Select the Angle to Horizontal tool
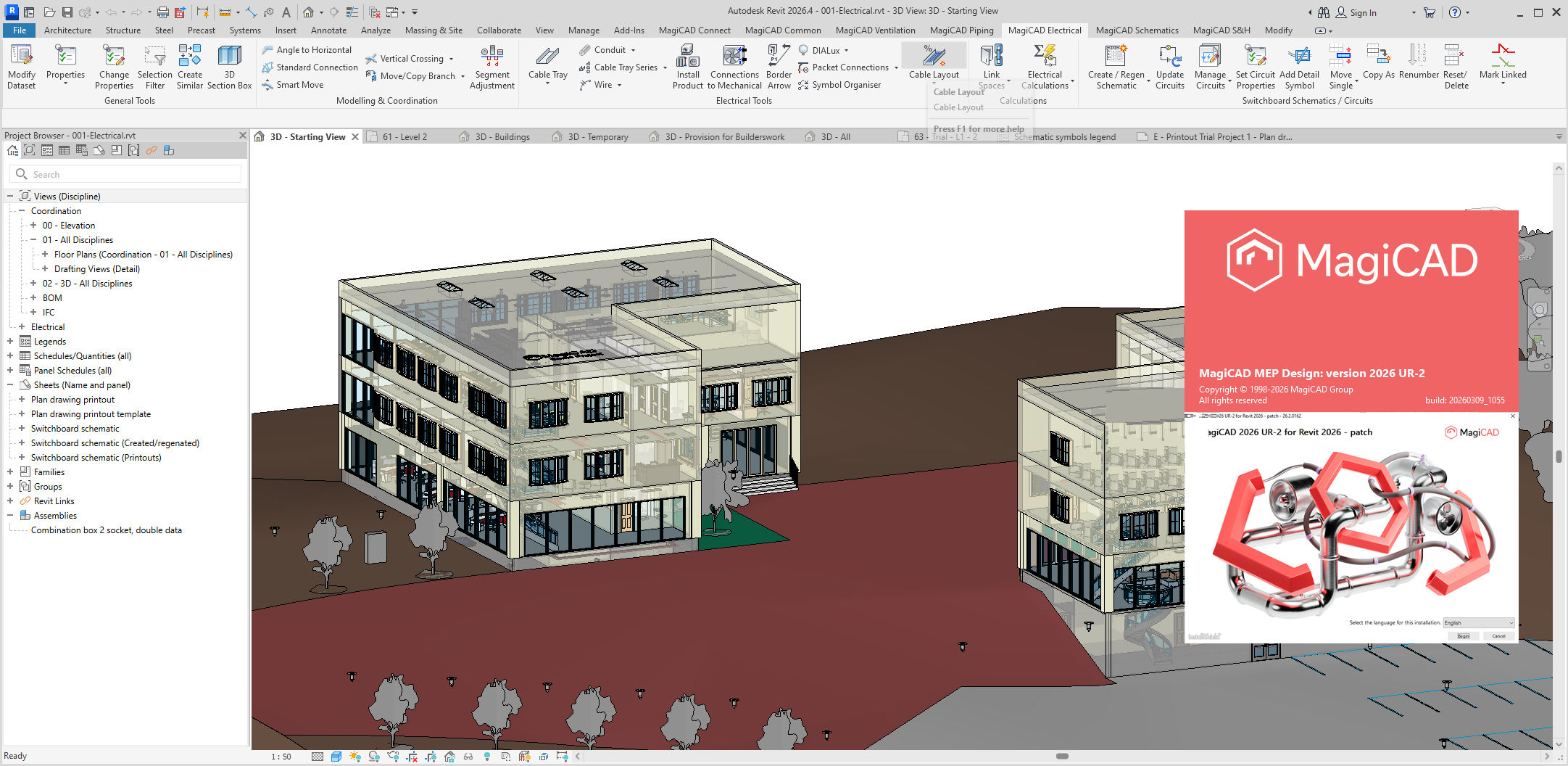1568x766 pixels. 307,50
